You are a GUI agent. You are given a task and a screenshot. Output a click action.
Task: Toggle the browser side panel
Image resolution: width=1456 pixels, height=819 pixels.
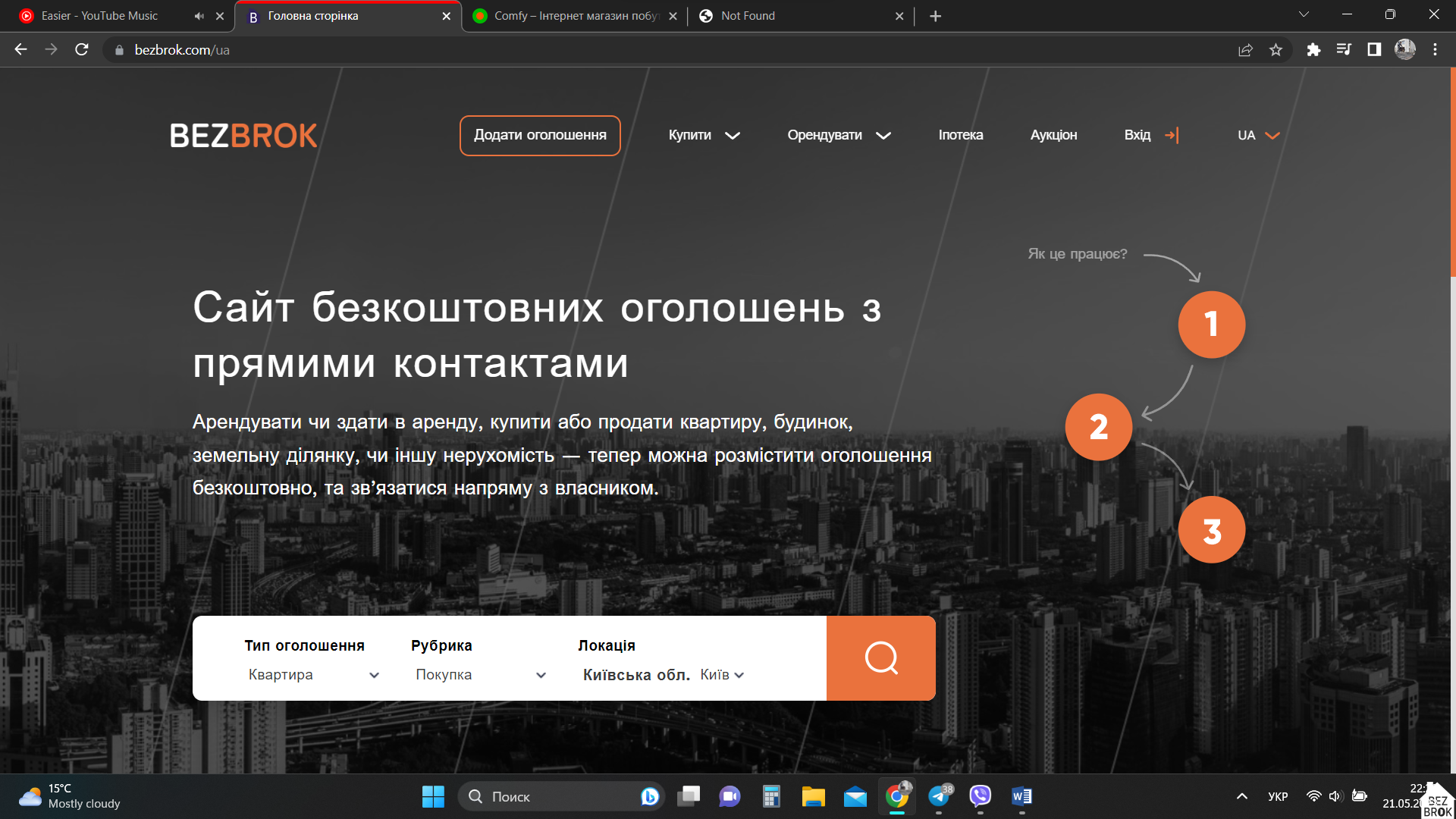[x=1374, y=50]
